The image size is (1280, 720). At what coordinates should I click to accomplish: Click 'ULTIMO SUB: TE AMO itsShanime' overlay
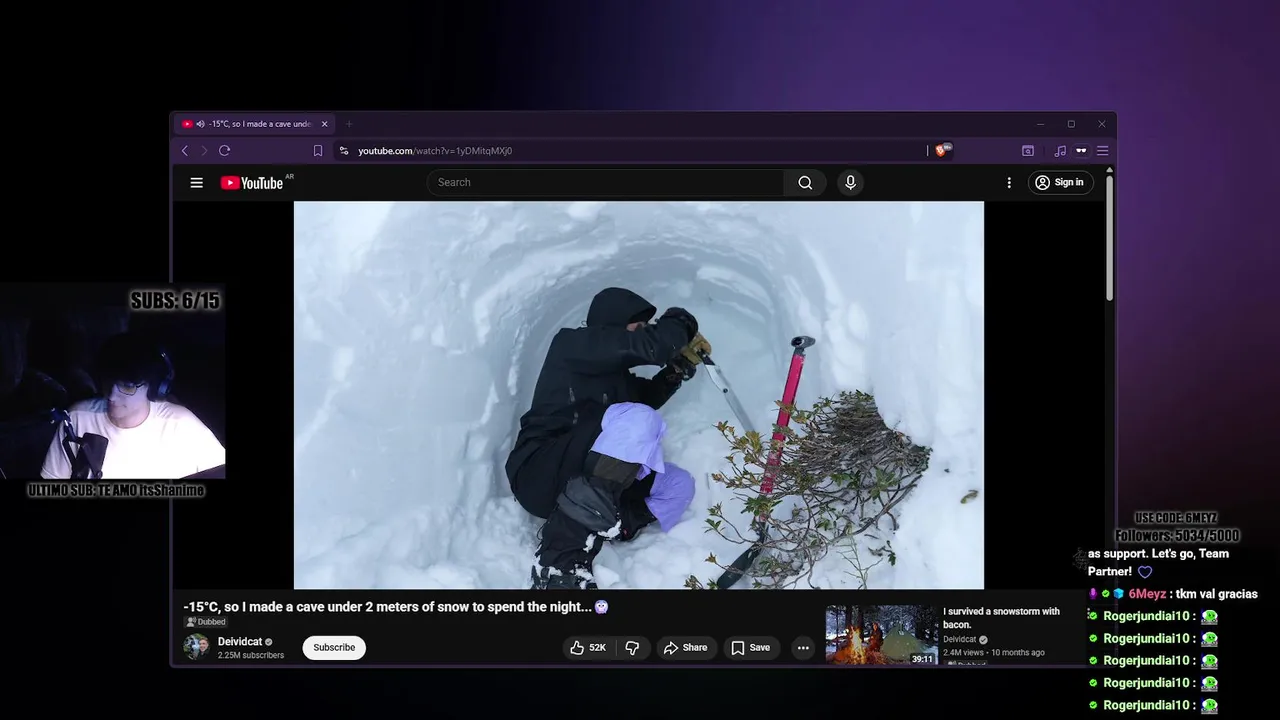click(x=115, y=490)
